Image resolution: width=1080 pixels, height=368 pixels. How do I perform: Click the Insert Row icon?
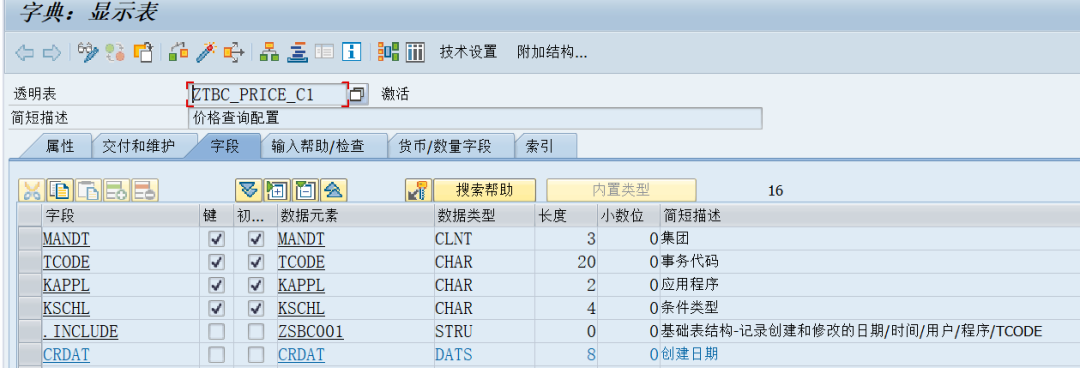(x=117, y=190)
